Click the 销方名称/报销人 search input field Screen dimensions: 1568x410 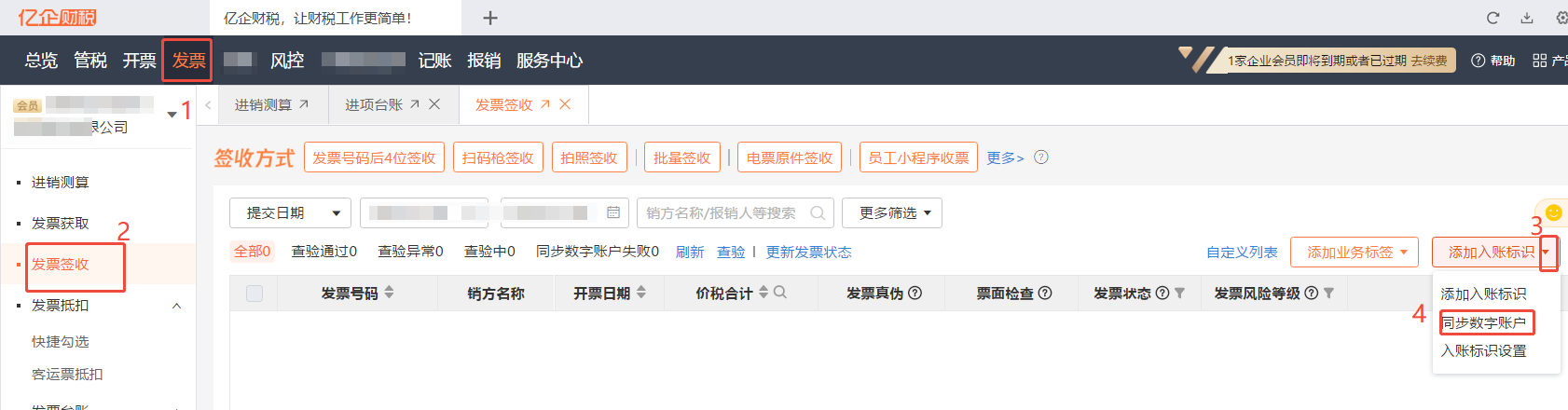[x=722, y=212]
